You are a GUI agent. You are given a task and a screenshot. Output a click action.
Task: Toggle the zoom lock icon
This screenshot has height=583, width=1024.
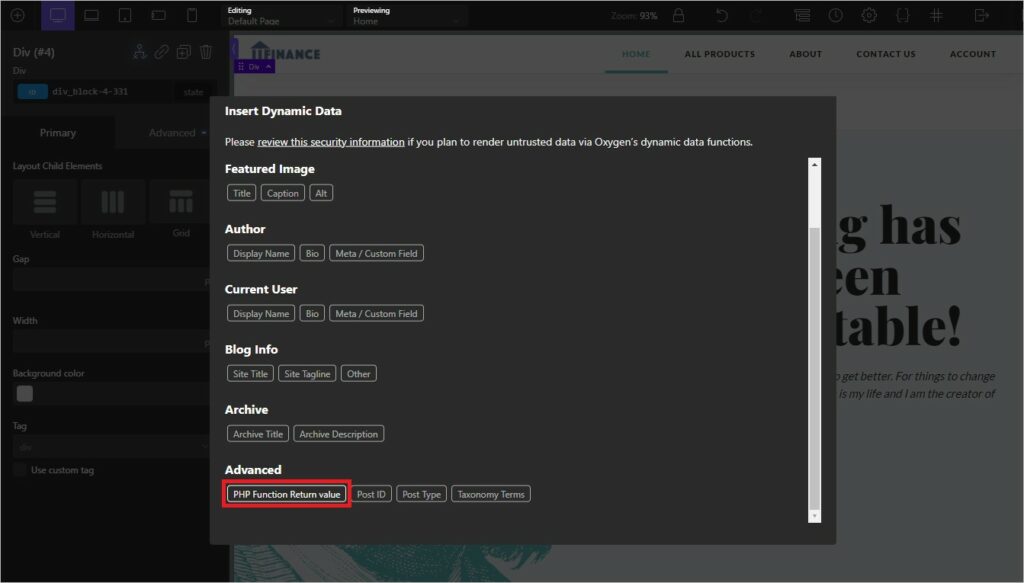pyautogui.click(x=679, y=16)
